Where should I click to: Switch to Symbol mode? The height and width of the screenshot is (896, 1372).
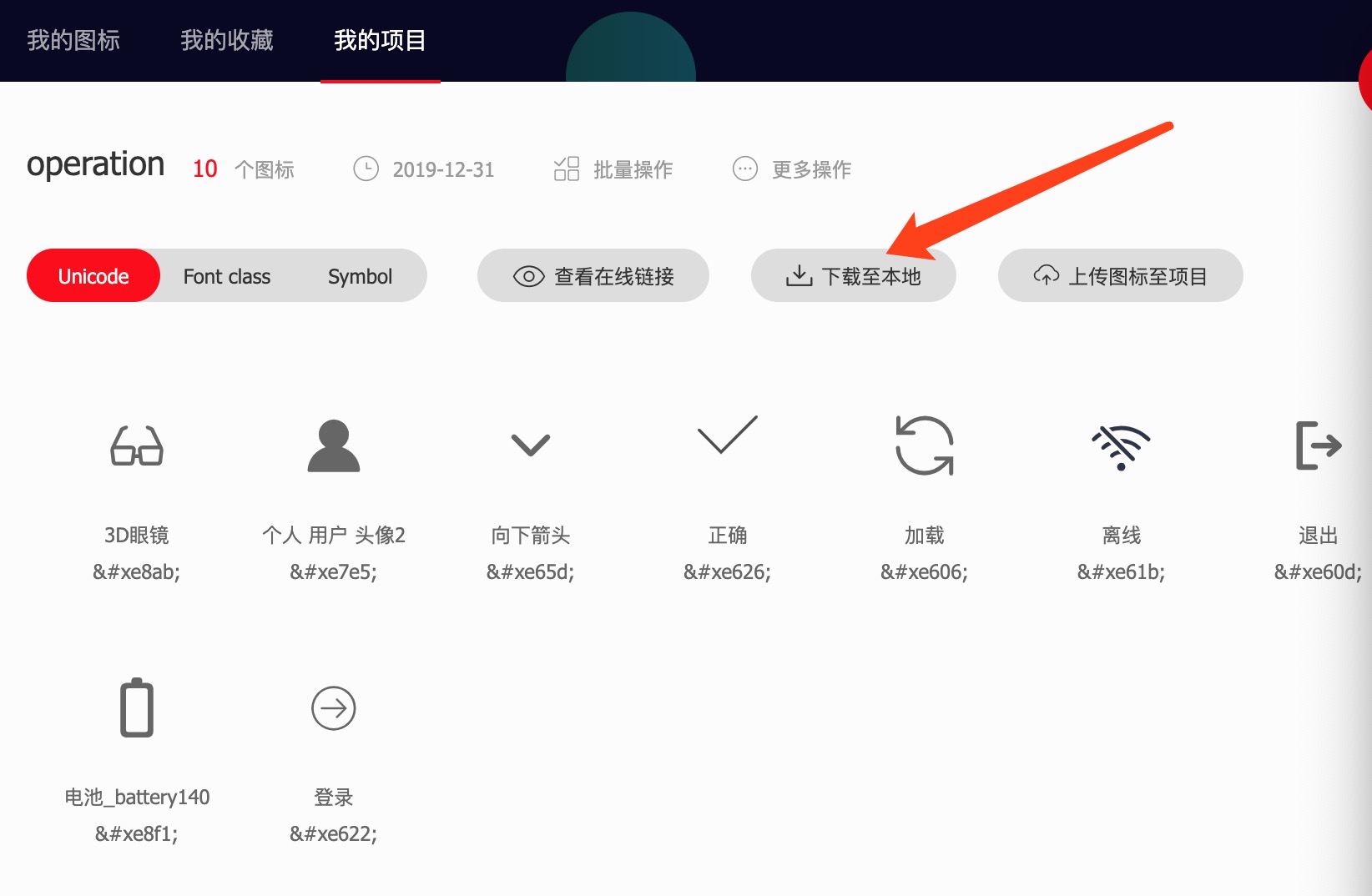360,275
